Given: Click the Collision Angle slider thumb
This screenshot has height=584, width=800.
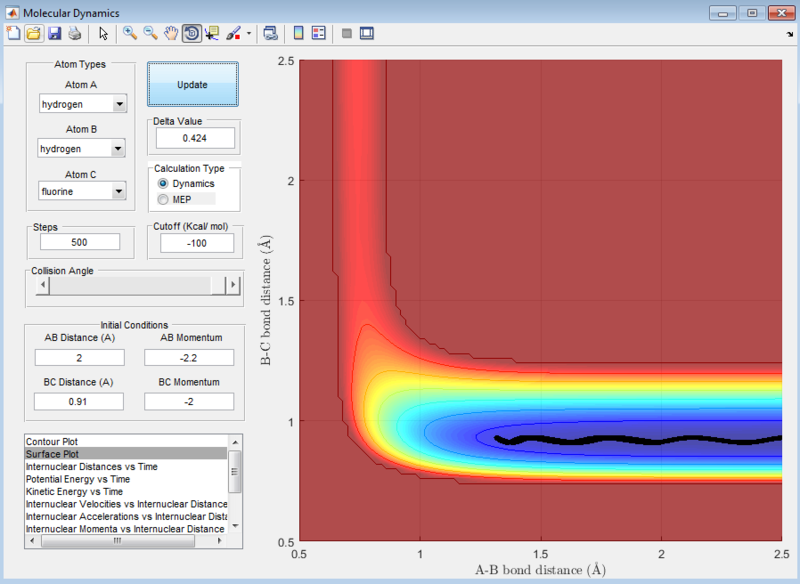Looking at the screenshot, I should (218, 285).
